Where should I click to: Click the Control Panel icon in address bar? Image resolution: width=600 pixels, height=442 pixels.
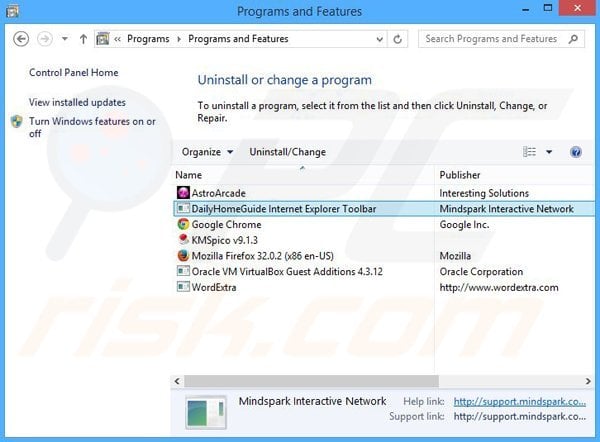coord(103,39)
